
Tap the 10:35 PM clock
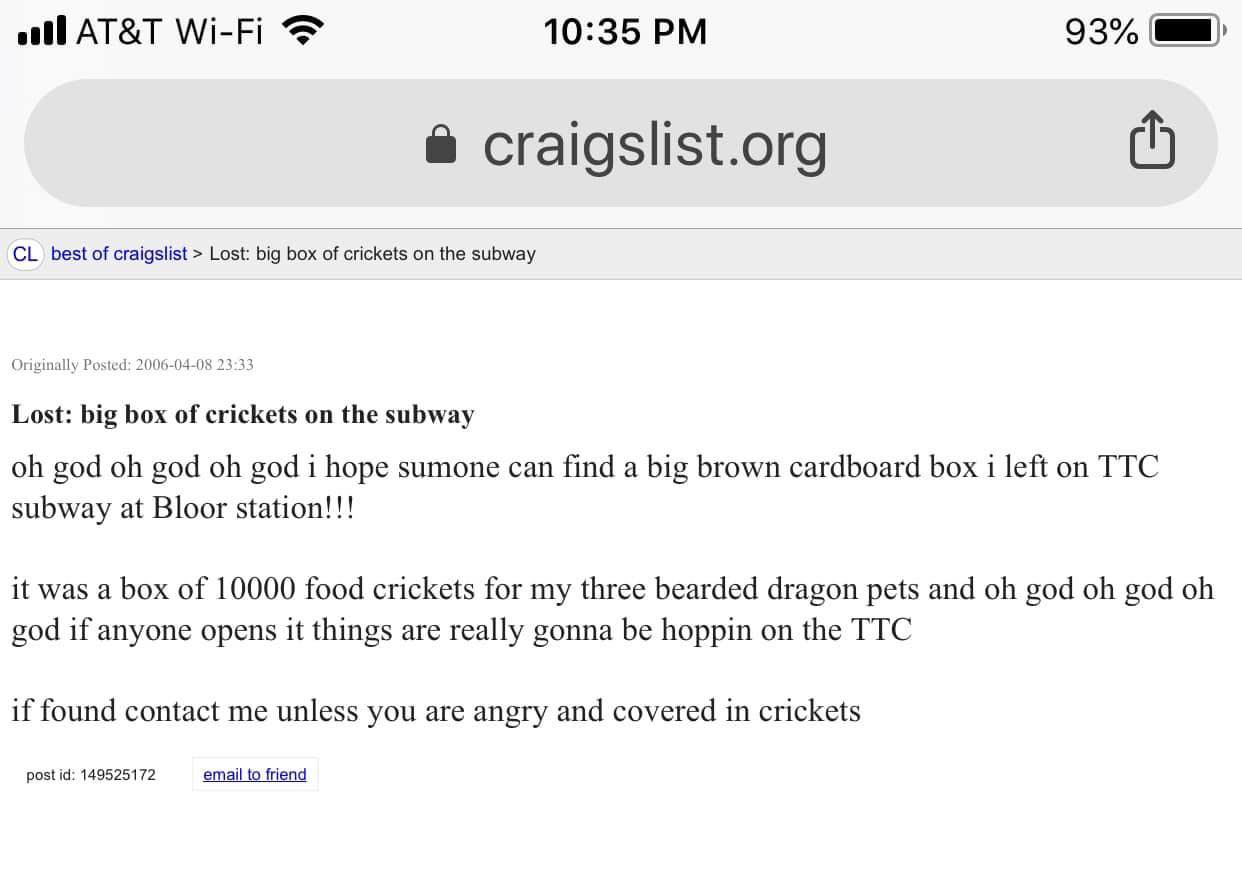tap(625, 32)
